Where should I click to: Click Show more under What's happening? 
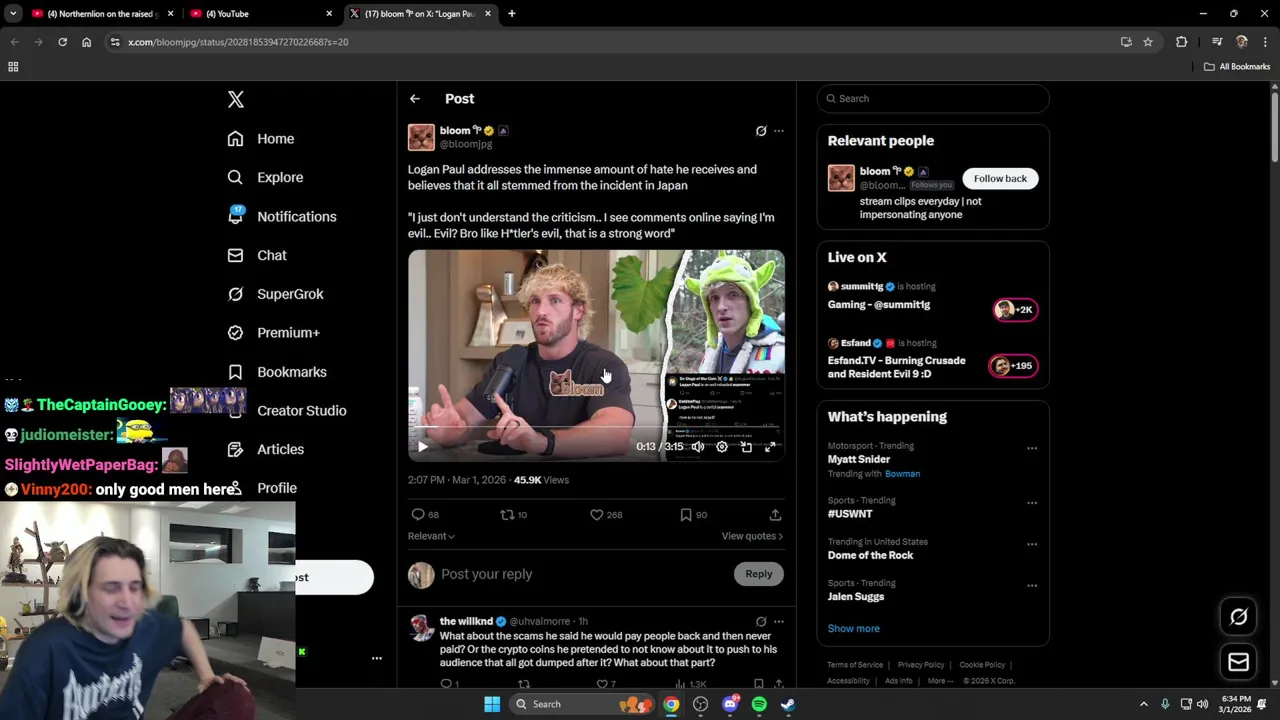click(853, 629)
